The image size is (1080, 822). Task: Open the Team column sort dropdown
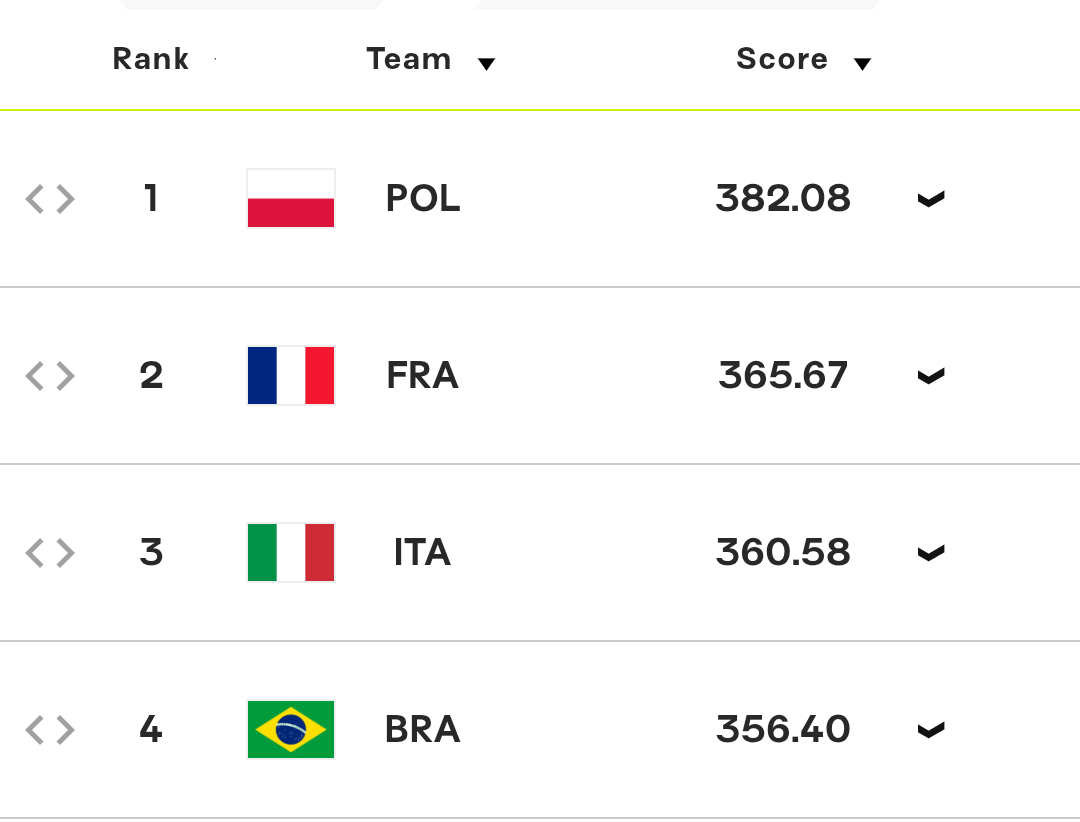pos(486,64)
